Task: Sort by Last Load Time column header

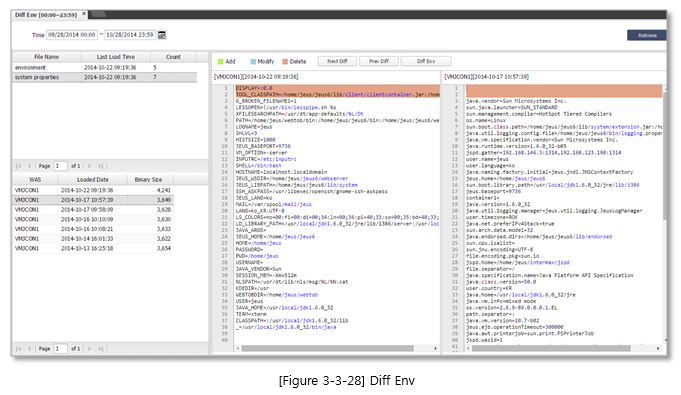Action: point(116,57)
